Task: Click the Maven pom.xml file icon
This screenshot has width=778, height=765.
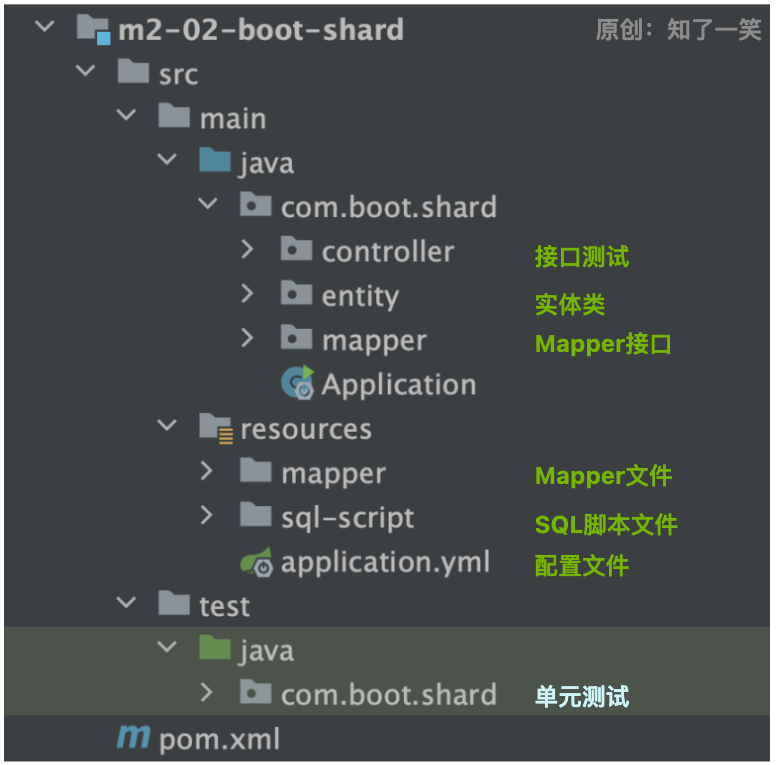Action: point(133,739)
